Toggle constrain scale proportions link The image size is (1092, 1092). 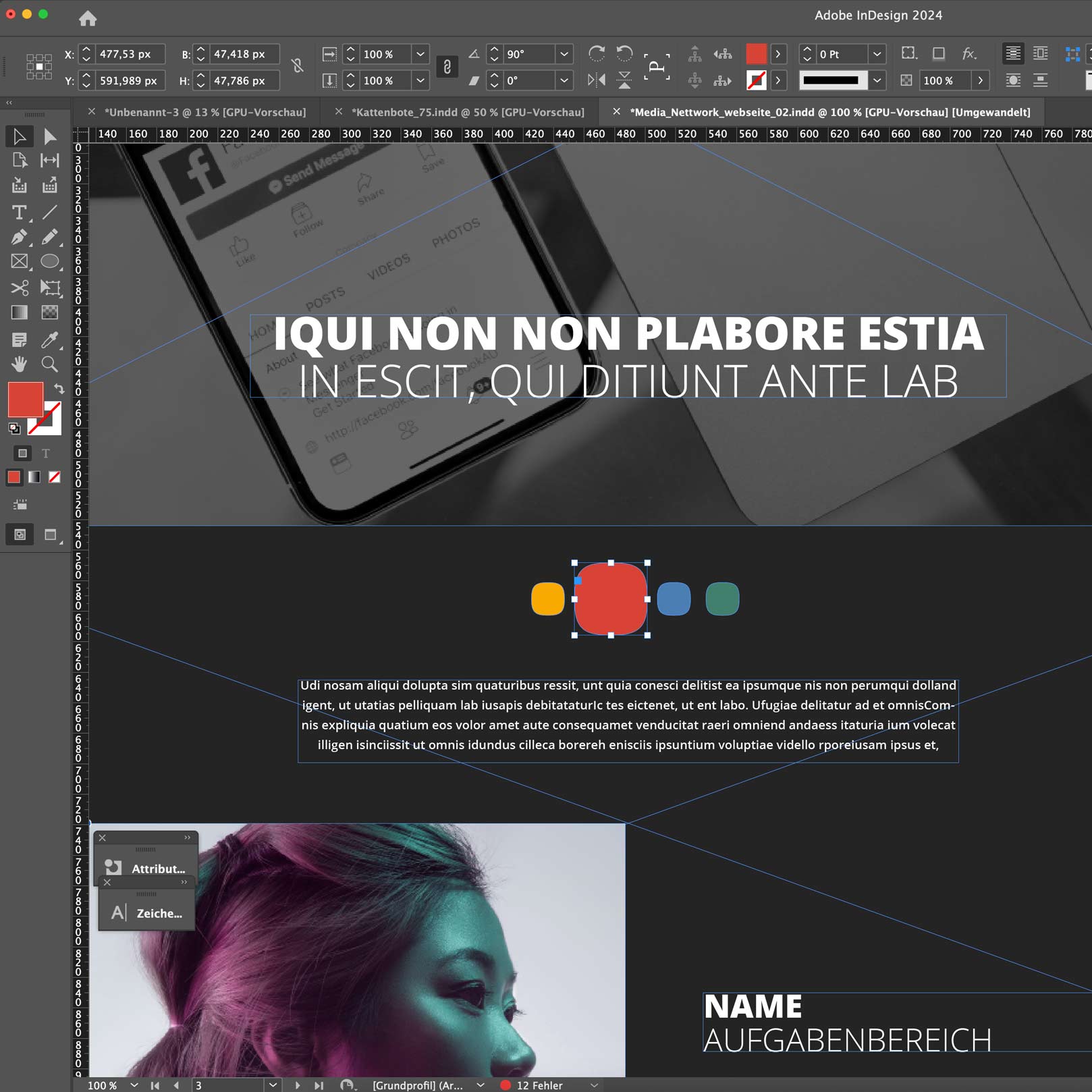point(447,66)
